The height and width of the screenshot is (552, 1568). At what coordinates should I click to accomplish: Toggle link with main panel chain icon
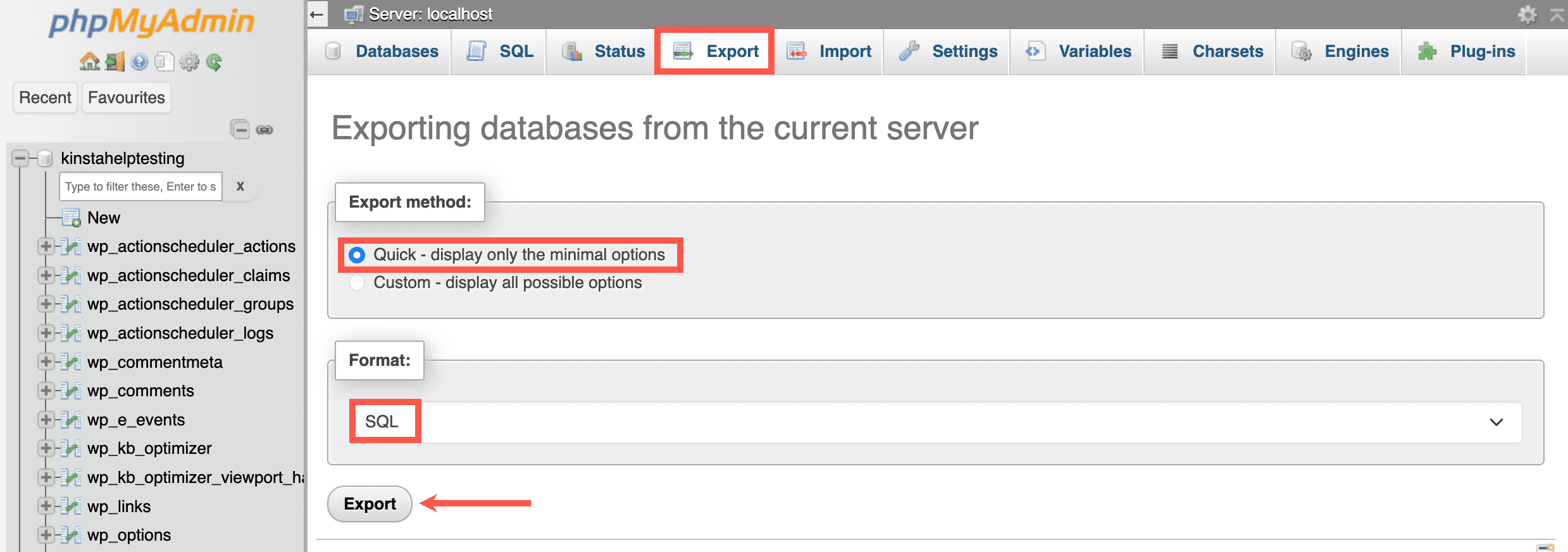coord(264,130)
